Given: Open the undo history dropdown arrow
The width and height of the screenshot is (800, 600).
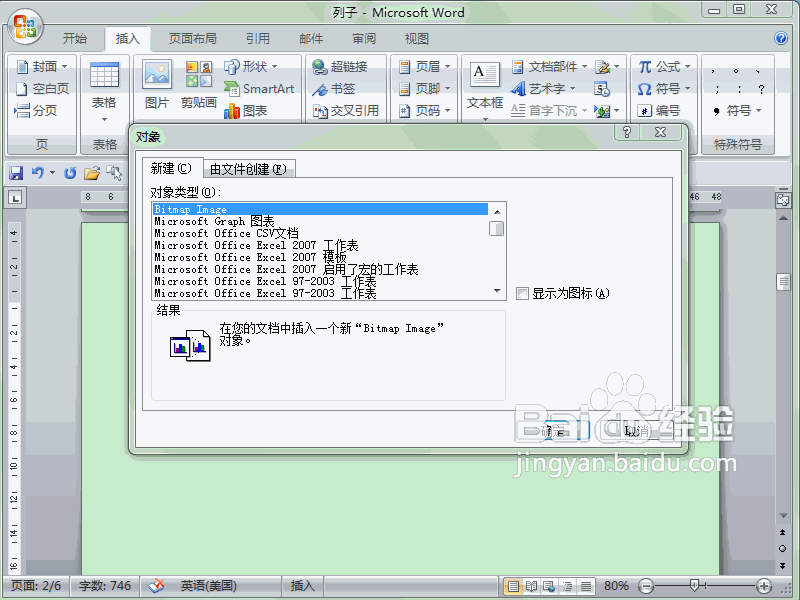Looking at the screenshot, I should click(52, 173).
